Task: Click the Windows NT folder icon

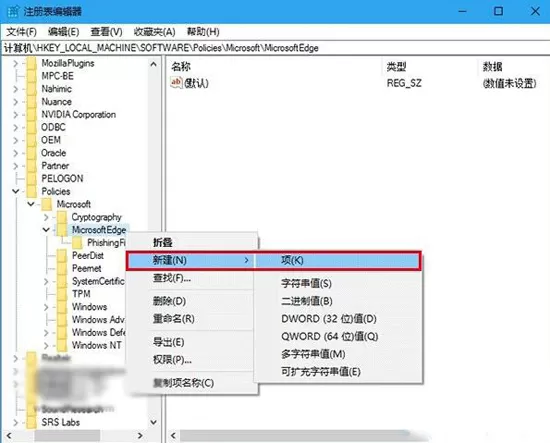Action: (62, 345)
